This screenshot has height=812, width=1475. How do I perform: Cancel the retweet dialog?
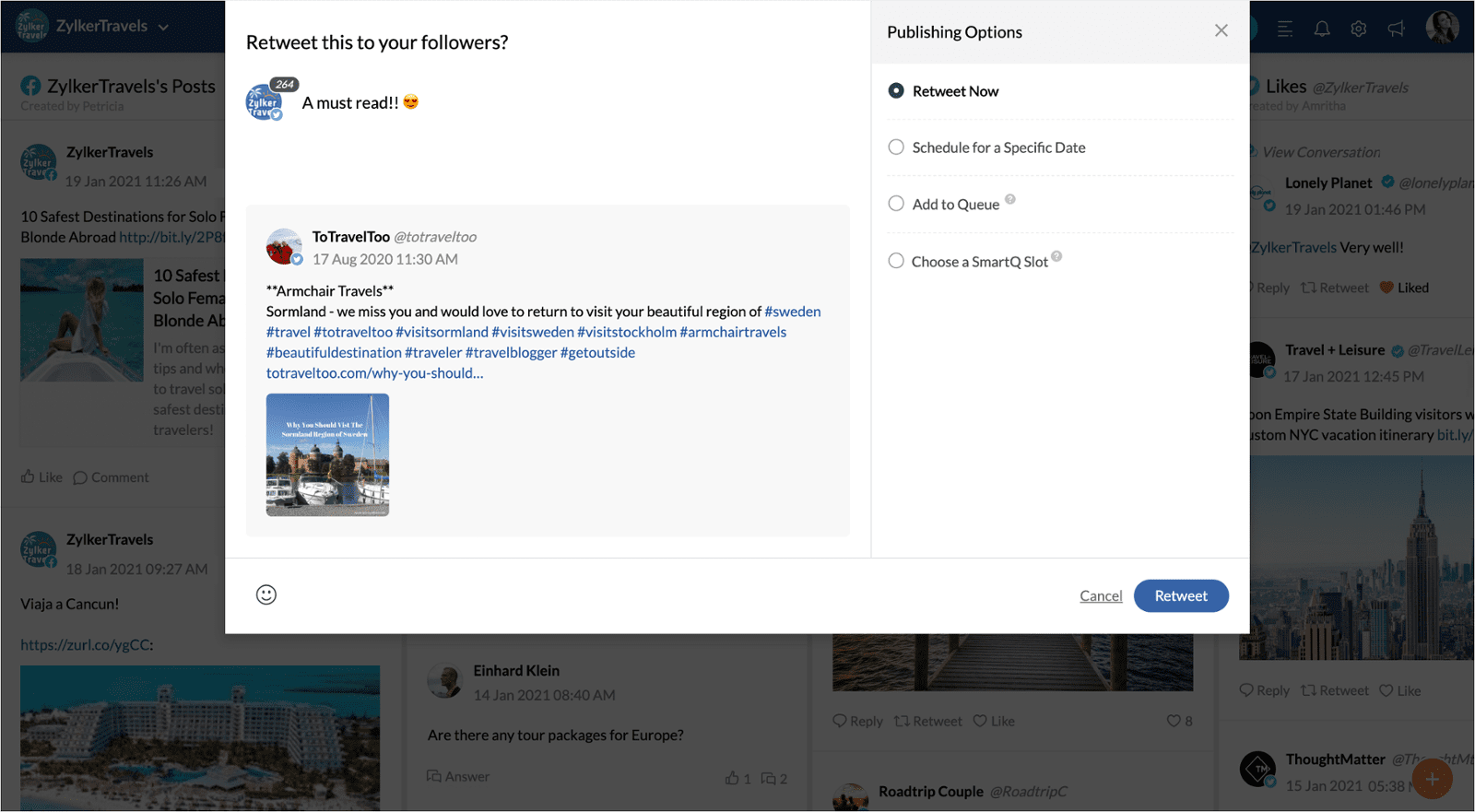[1101, 596]
